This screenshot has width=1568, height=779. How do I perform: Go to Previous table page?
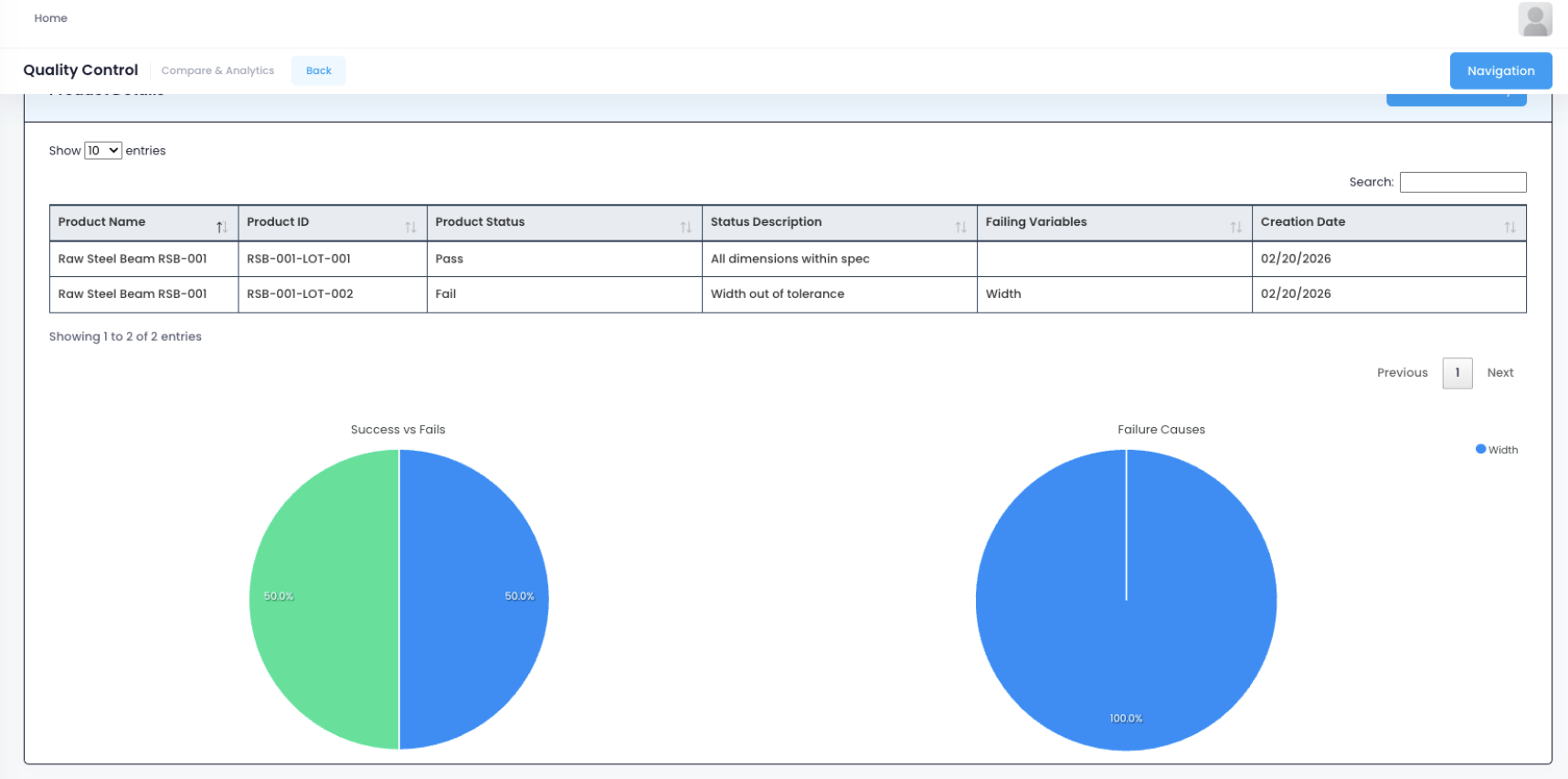pos(1402,373)
